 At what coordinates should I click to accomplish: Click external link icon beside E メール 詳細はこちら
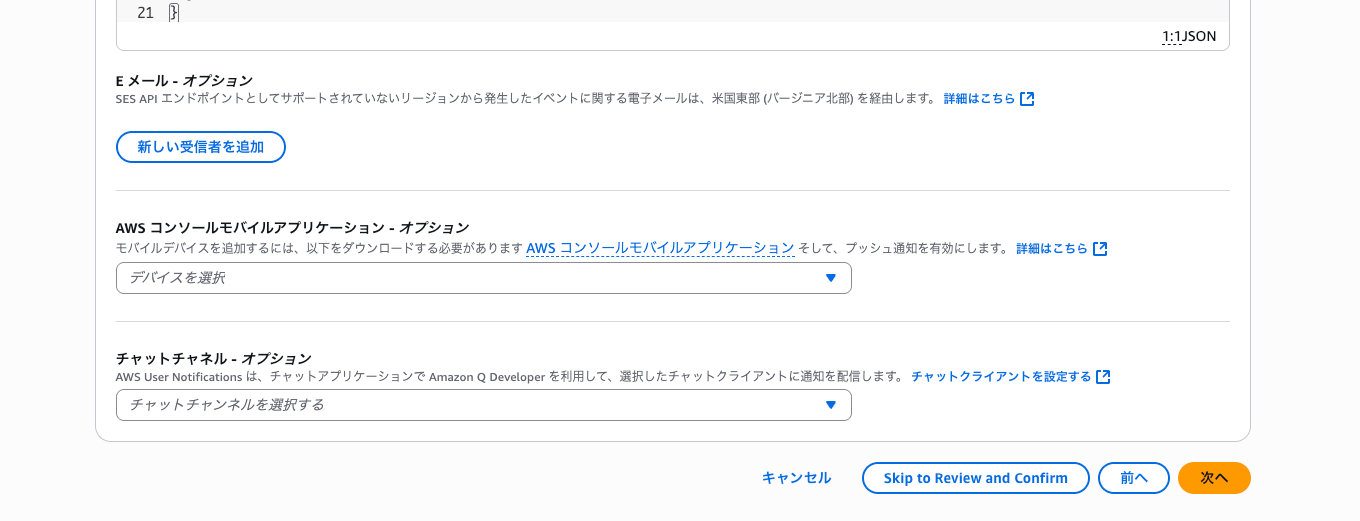point(1027,99)
